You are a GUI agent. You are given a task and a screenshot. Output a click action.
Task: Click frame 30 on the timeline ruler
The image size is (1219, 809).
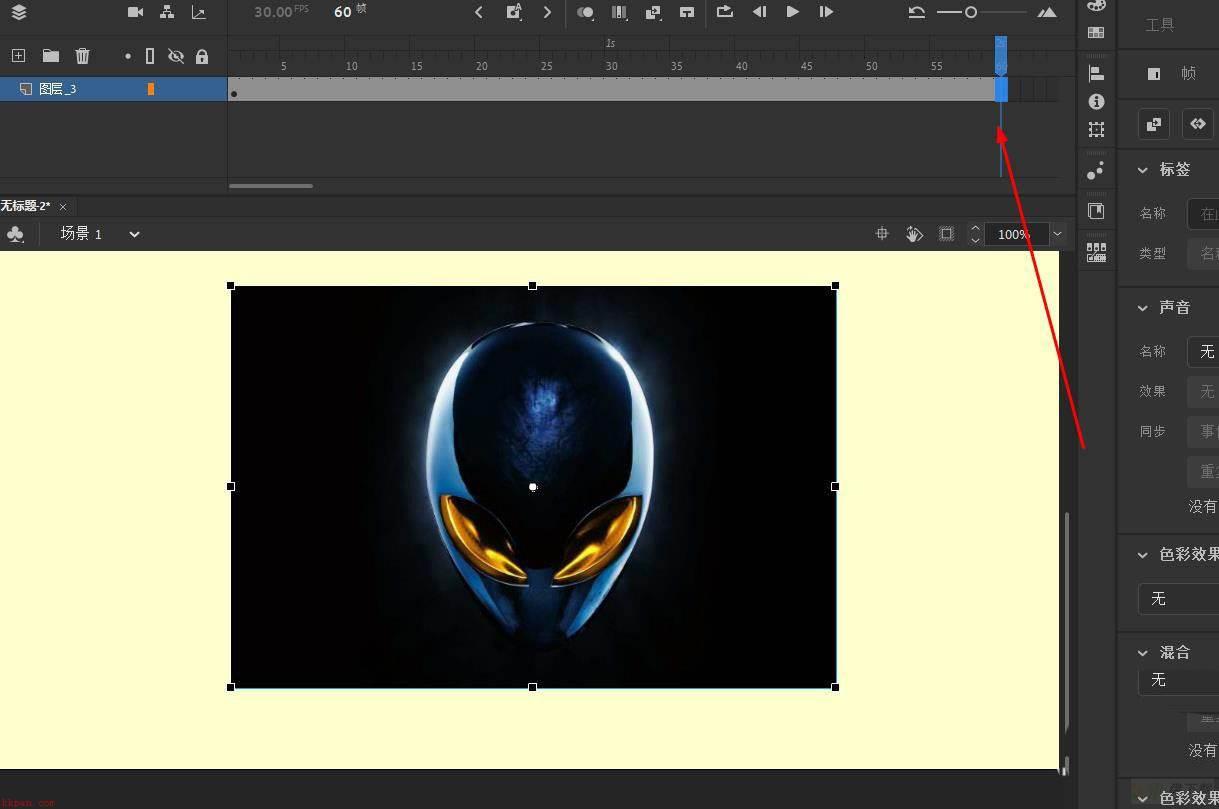click(x=611, y=66)
